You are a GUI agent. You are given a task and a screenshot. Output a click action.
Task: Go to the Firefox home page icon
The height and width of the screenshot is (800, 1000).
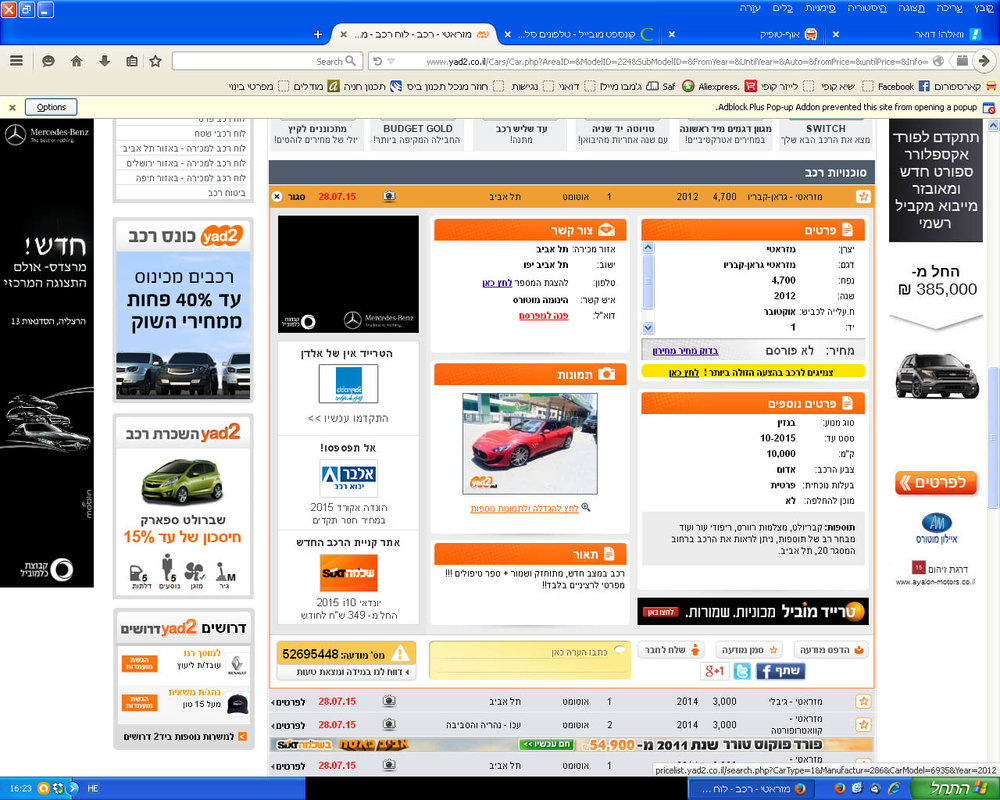click(x=77, y=61)
